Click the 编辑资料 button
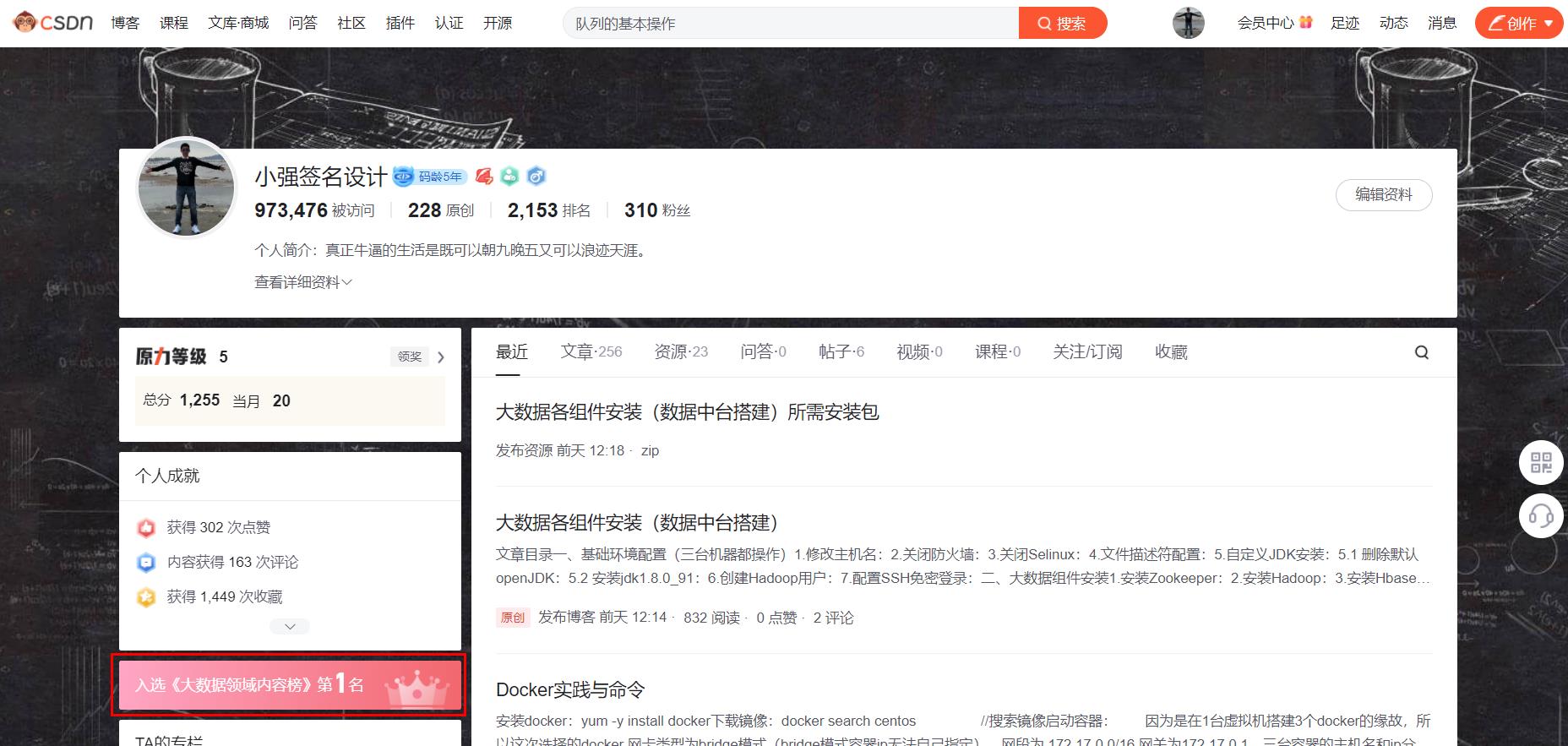This screenshot has width=1568, height=746. click(x=1384, y=195)
